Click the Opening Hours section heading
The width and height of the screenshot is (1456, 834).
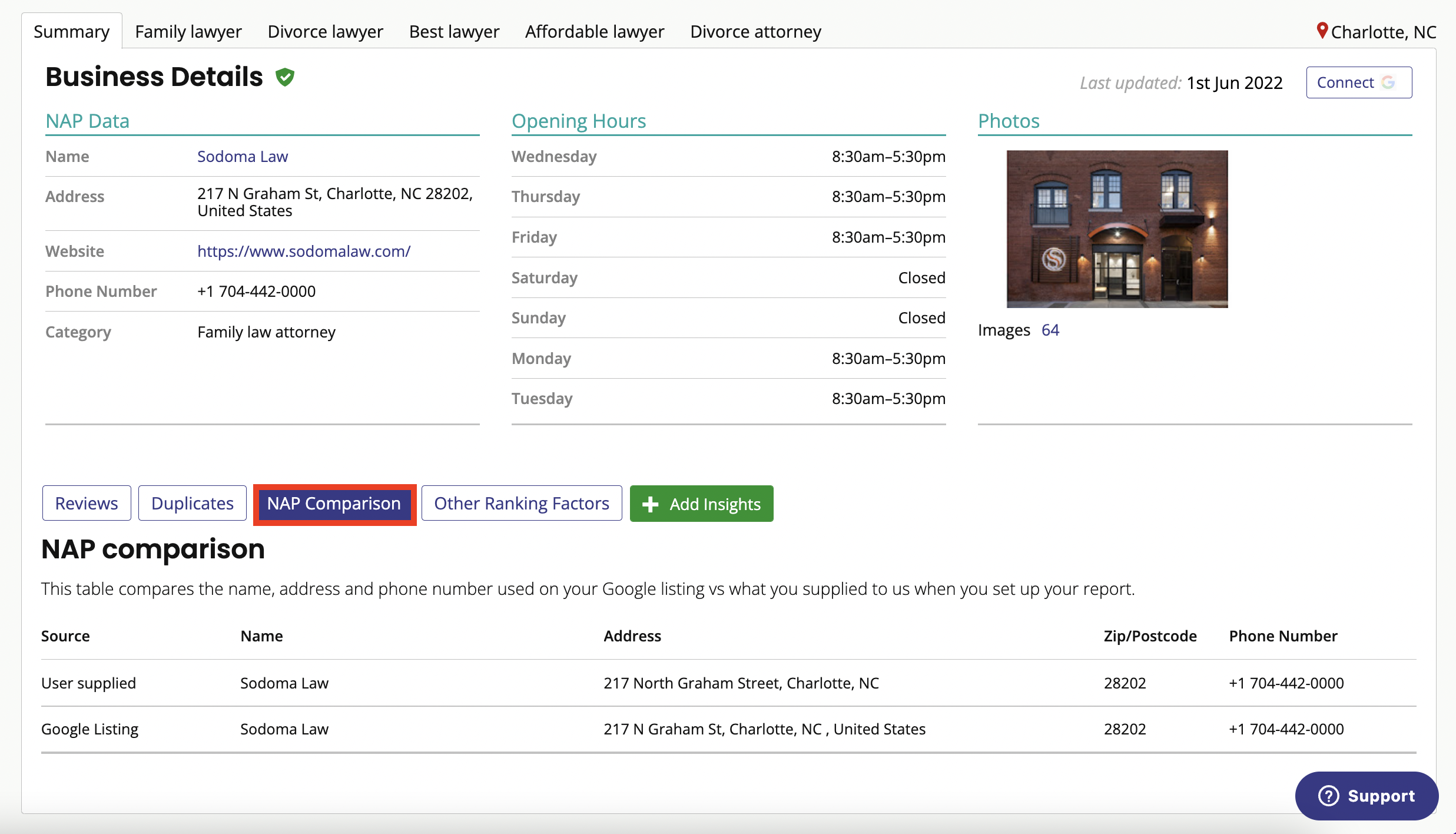[x=579, y=121]
